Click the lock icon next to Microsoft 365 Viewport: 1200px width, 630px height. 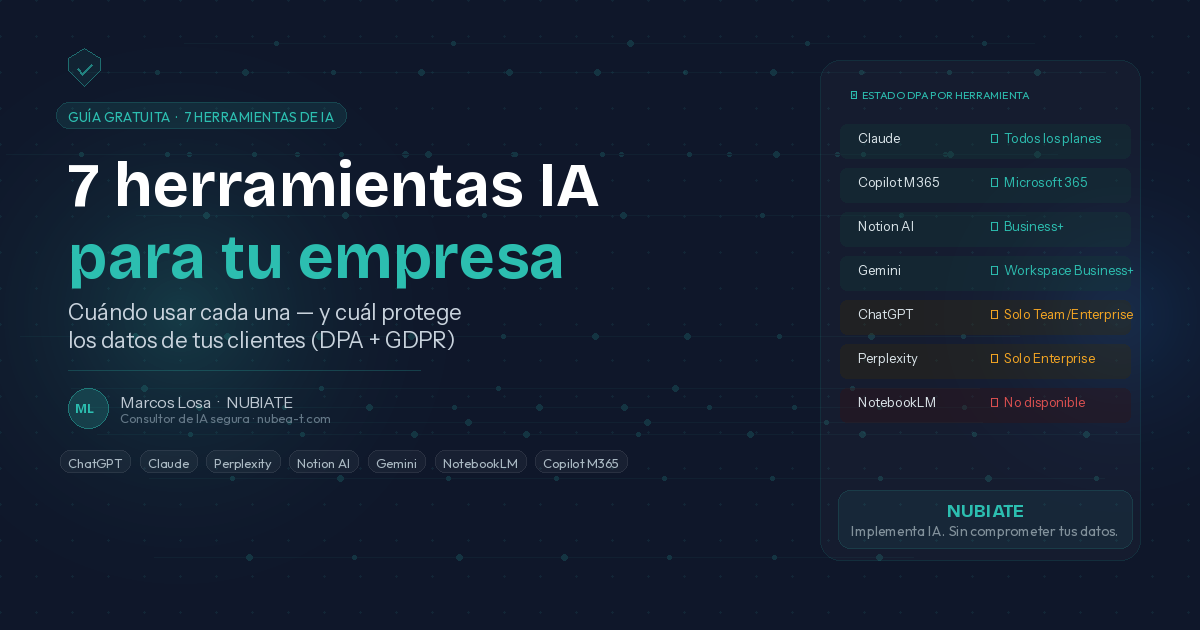[993, 183]
